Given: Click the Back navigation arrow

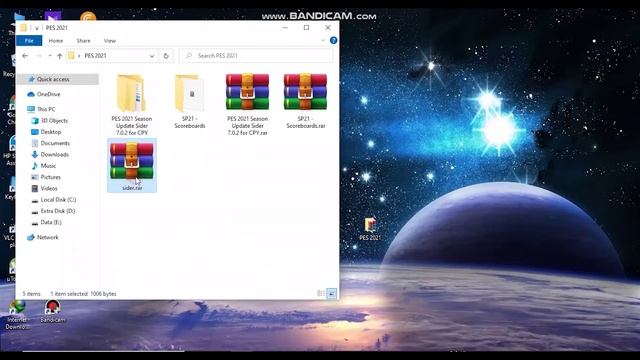Looking at the screenshot, I should [25, 56].
